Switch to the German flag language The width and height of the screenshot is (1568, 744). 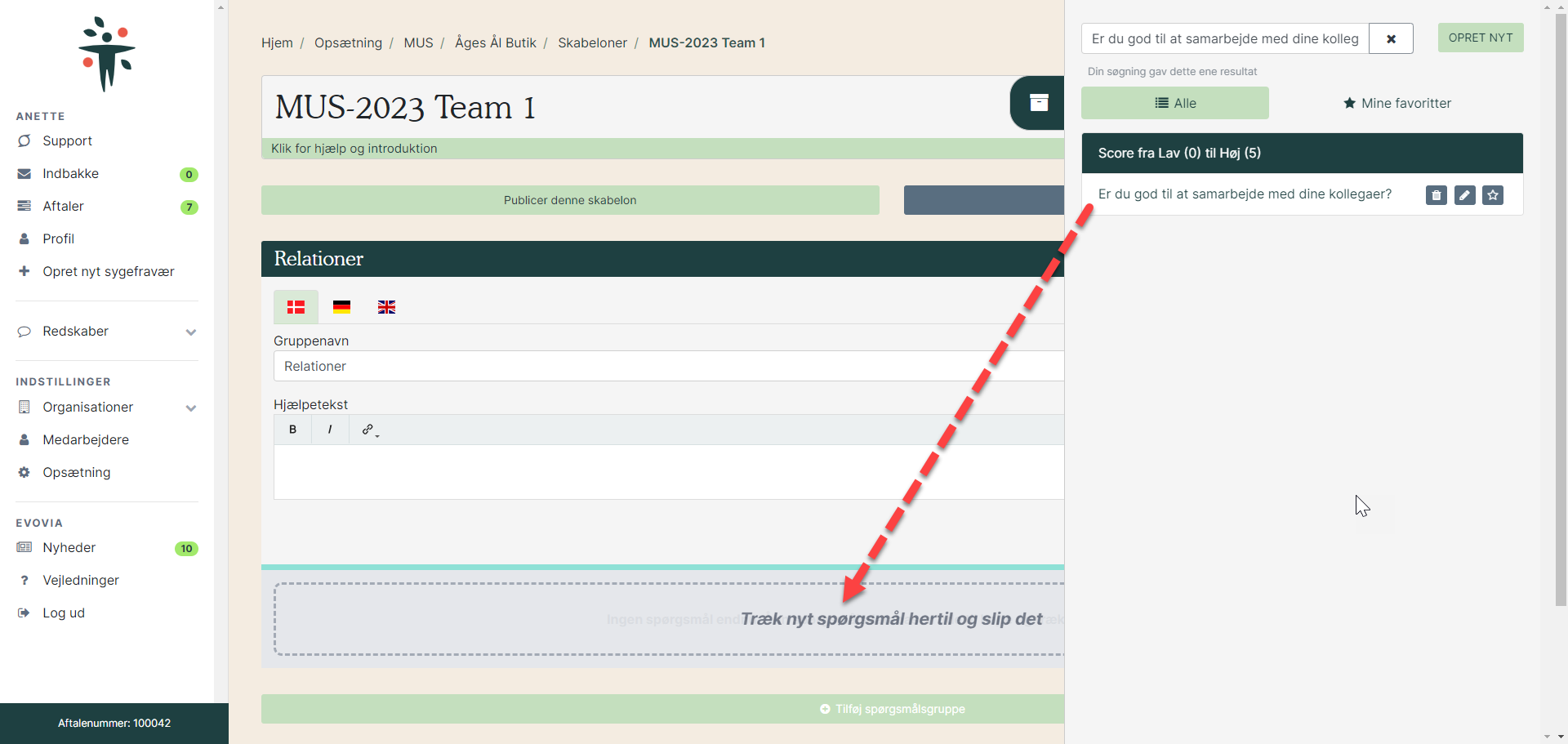[x=341, y=307]
